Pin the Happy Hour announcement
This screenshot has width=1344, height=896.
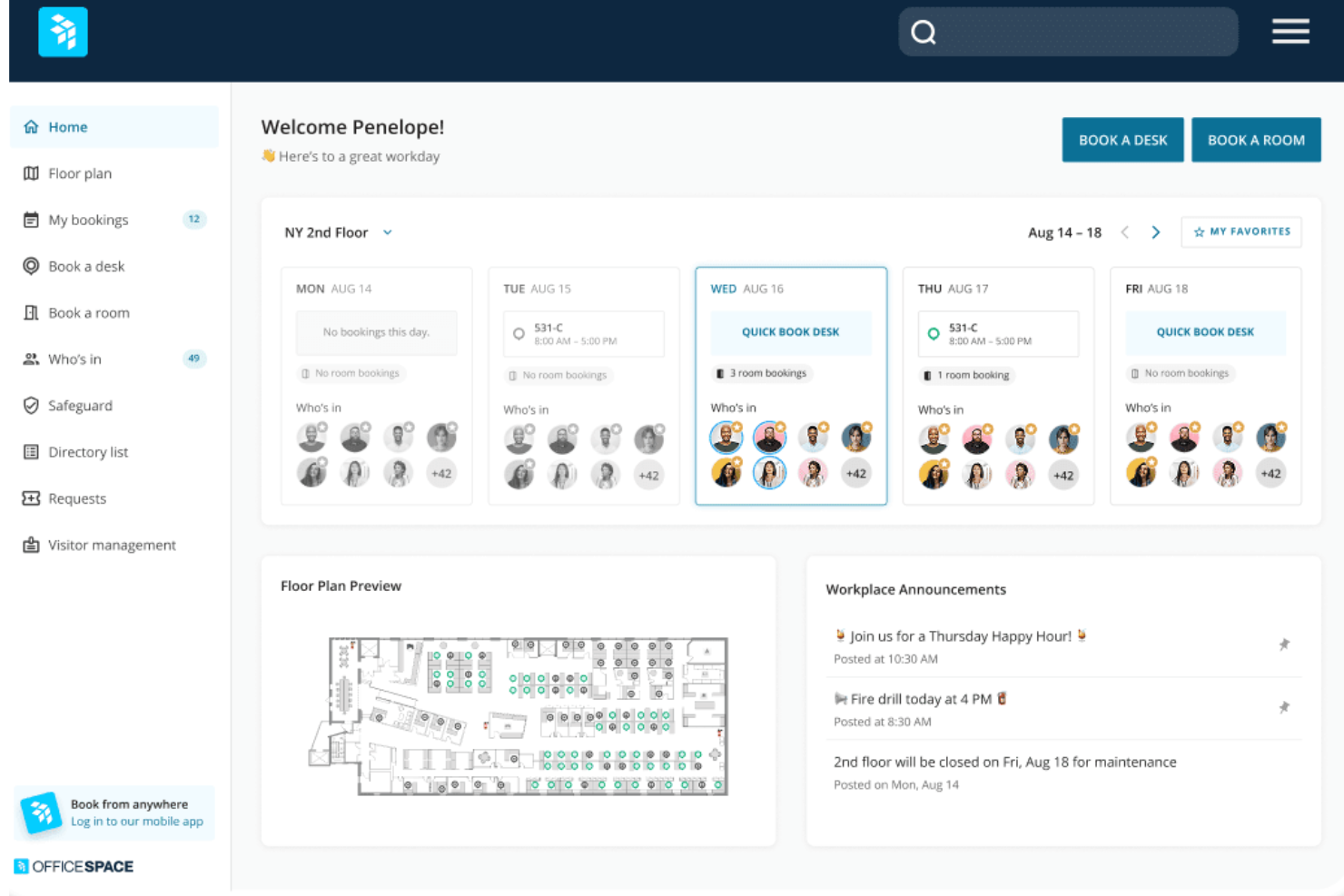click(1283, 645)
